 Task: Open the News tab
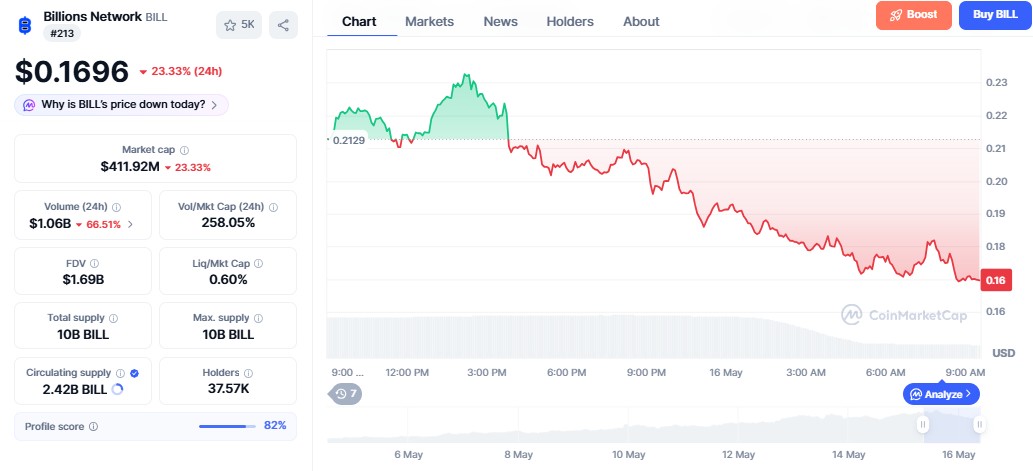pyautogui.click(x=501, y=22)
